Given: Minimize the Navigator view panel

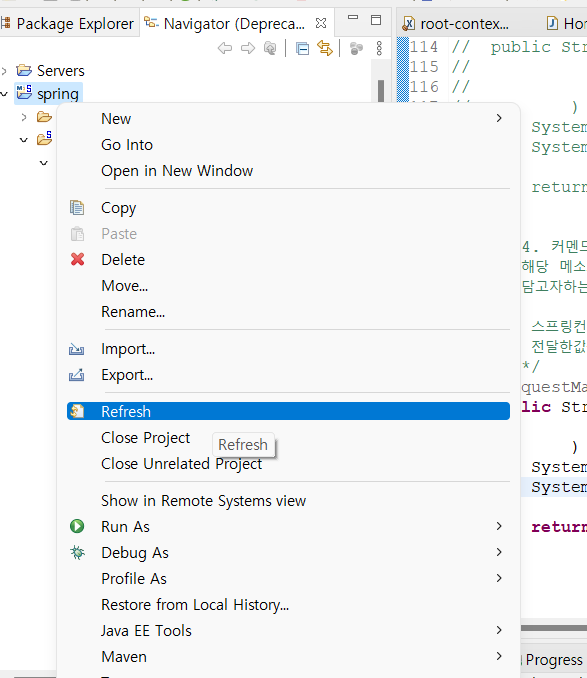Looking at the screenshot, I should [353, 18].
